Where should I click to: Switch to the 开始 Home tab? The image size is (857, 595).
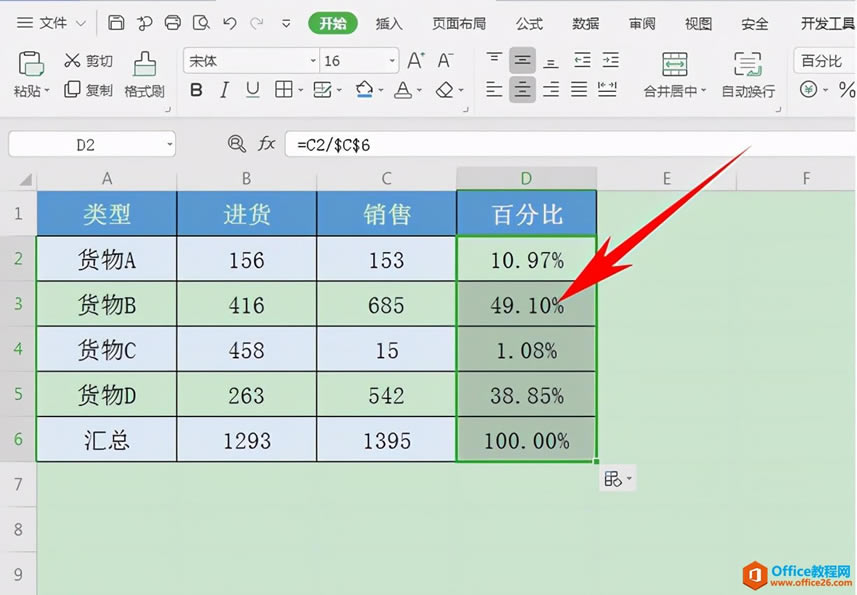[x=333, y=23]
